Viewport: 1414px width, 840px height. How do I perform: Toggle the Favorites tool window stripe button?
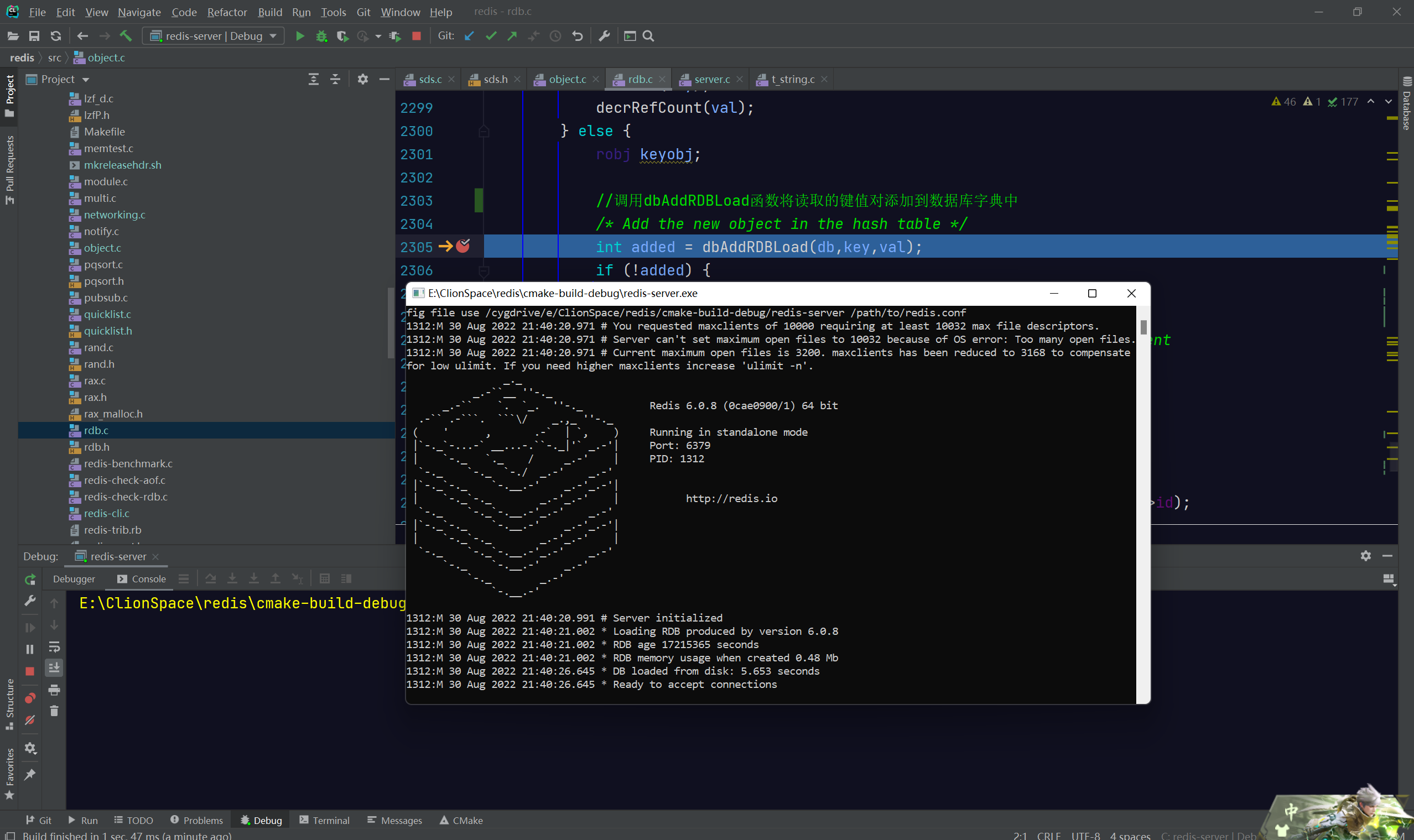(x=9, y=773)
